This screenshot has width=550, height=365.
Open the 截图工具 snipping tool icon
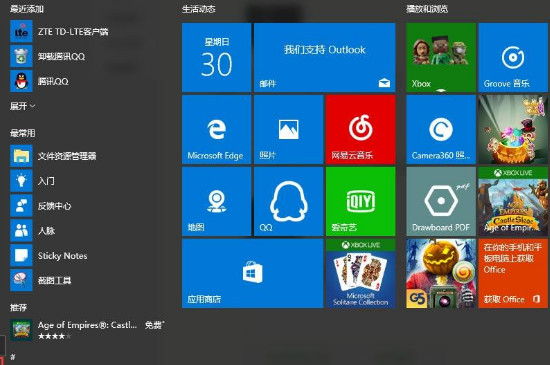coord(21,280)
